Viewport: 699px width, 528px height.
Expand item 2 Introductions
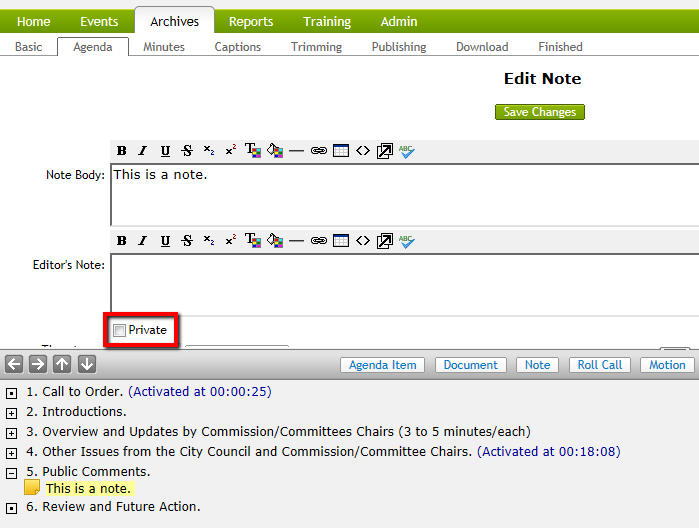click(12, 413)
